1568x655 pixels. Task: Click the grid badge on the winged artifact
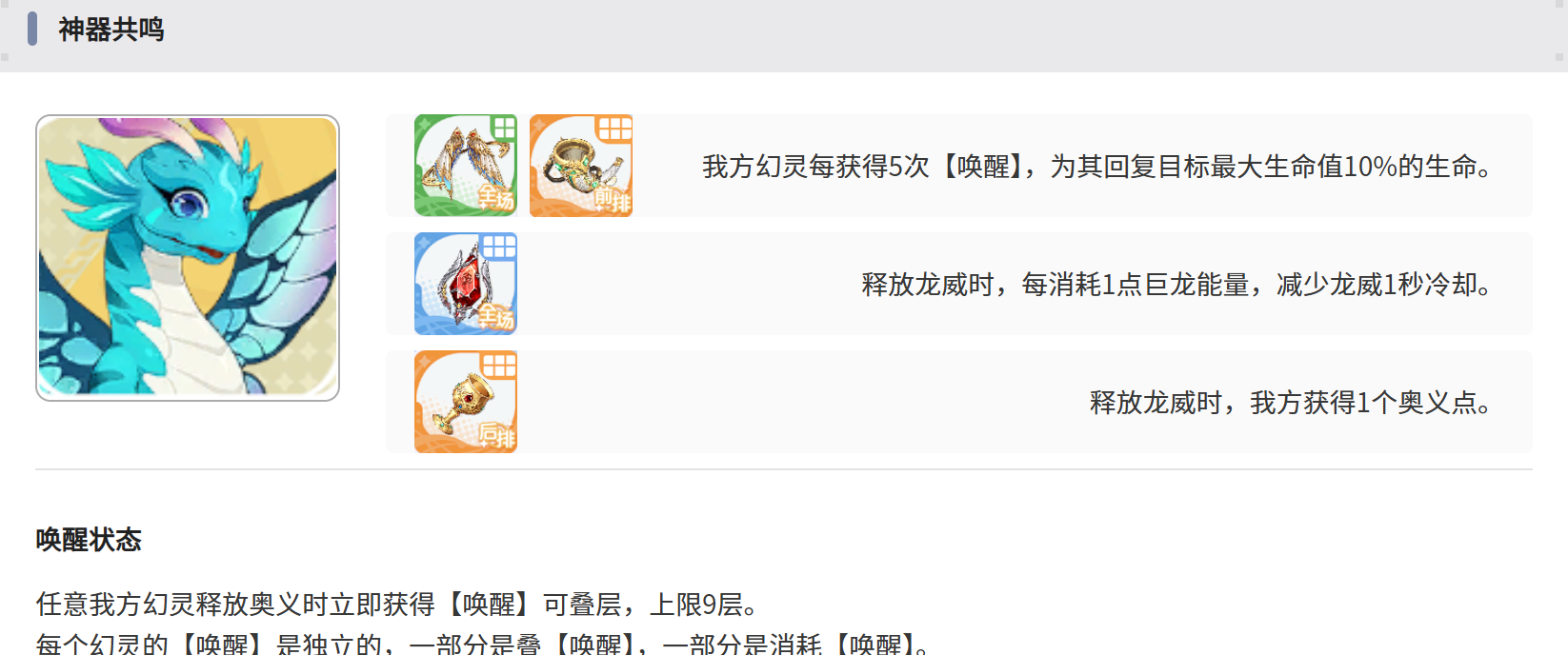tap(503, 128)
